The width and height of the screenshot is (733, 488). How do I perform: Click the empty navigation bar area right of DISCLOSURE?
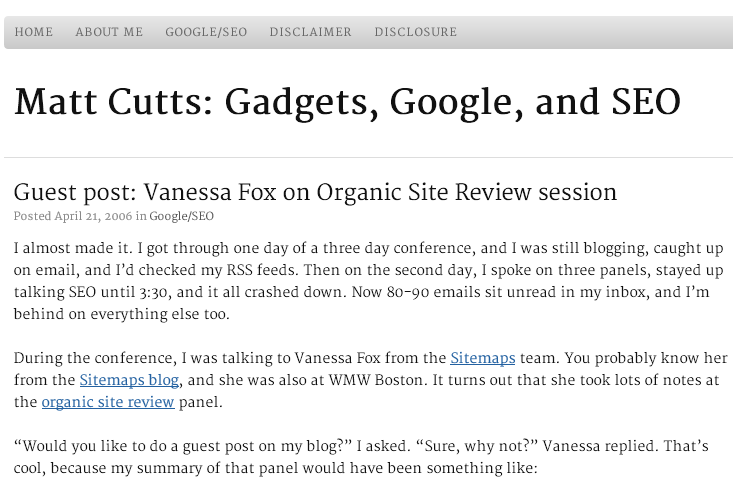(x=600, y=32)
